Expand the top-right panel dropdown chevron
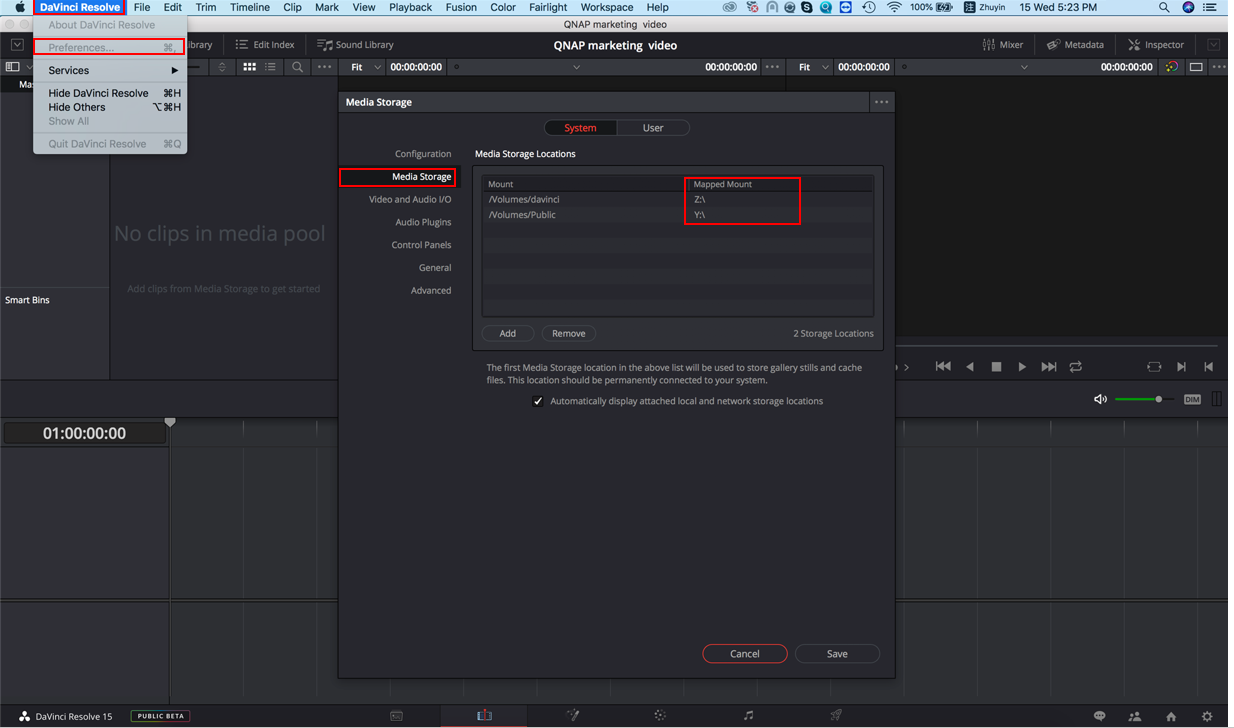 (1213, 45)
